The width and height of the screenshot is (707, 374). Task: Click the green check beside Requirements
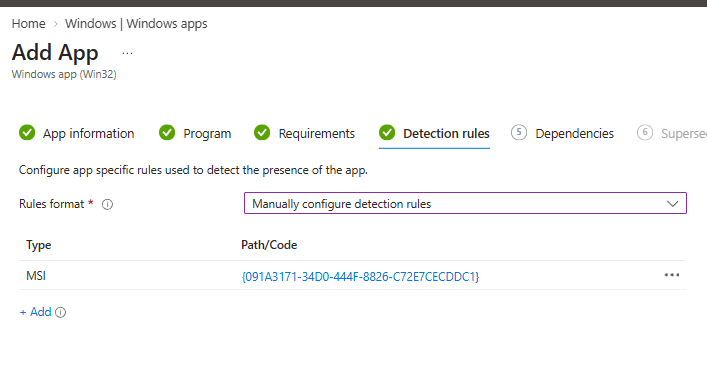(x=262, y=133)
